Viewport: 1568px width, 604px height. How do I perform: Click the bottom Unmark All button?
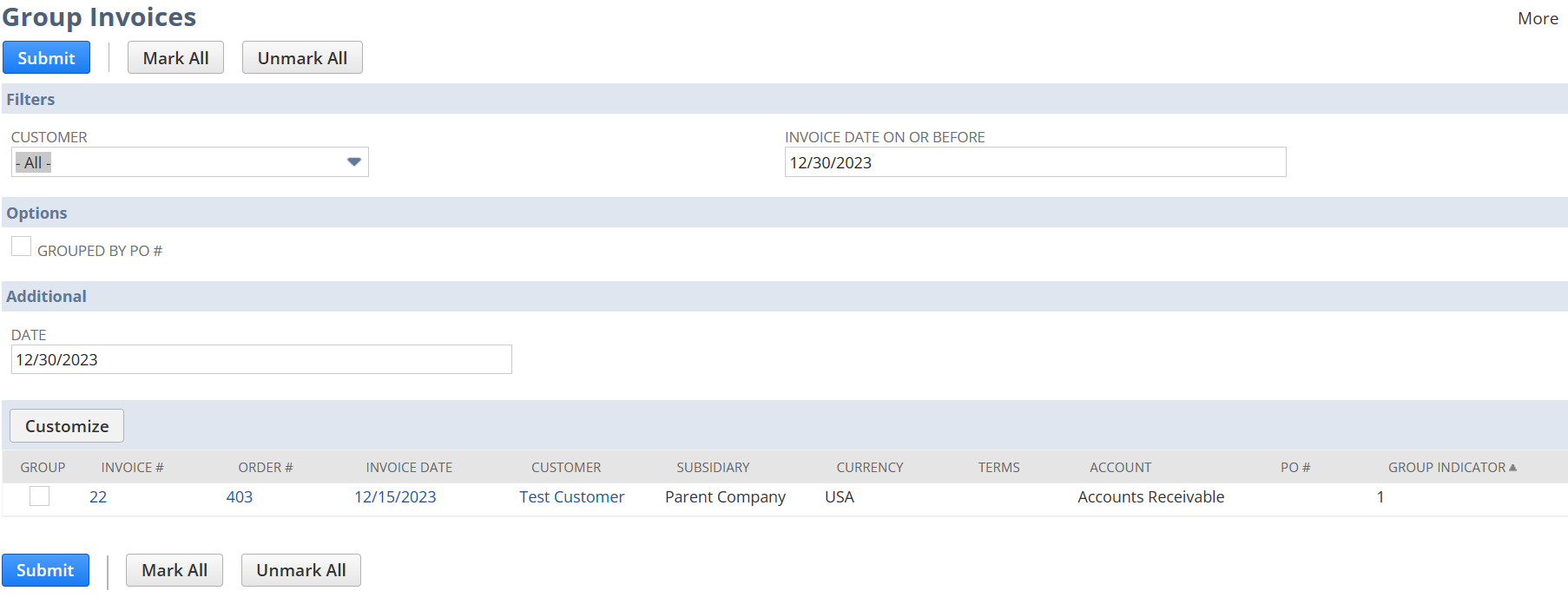(300, 570)
